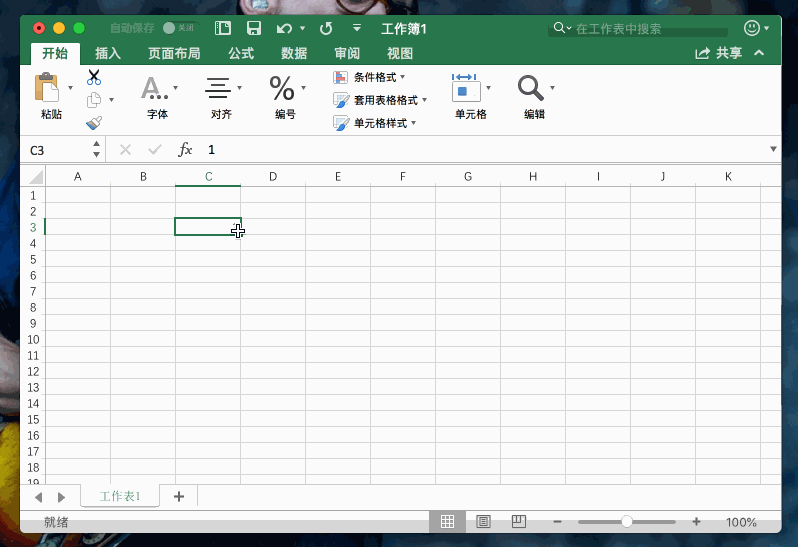The height and width of the screenshot is (547, 798).
Task: Click the share icon next to 共享
Action: coord(702,53)
